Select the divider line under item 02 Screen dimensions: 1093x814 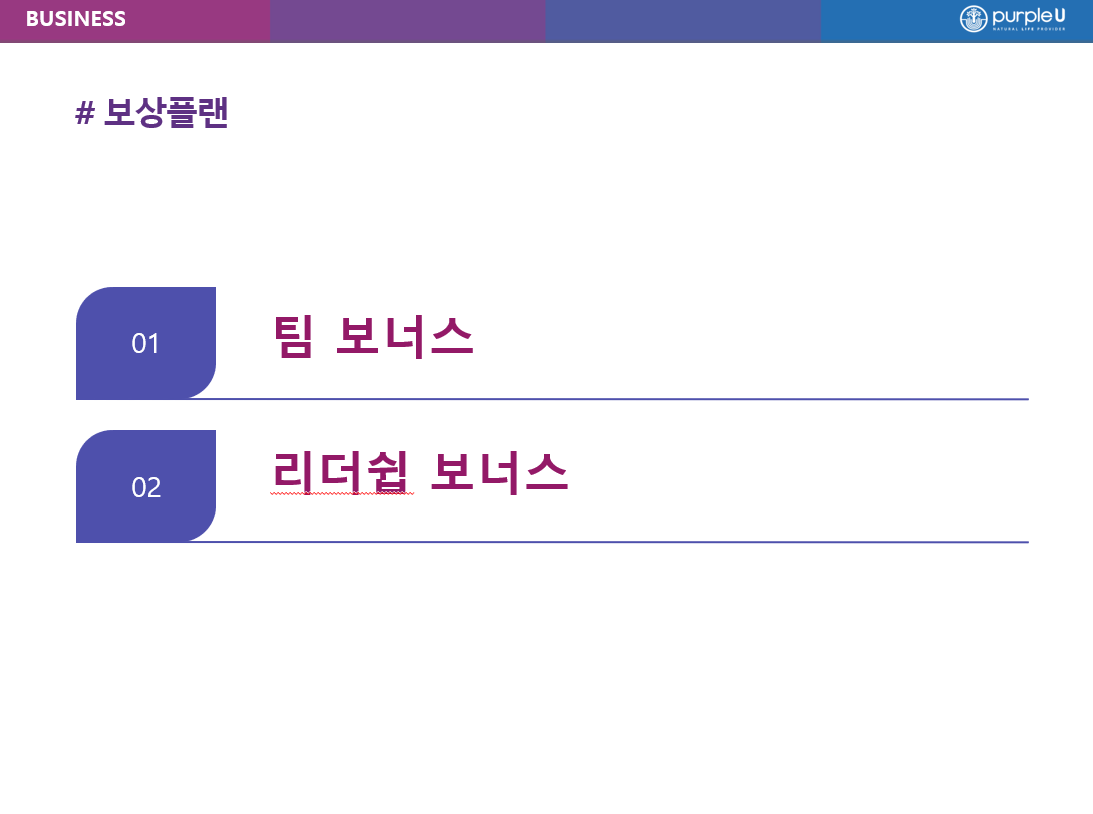coord(552,542)
